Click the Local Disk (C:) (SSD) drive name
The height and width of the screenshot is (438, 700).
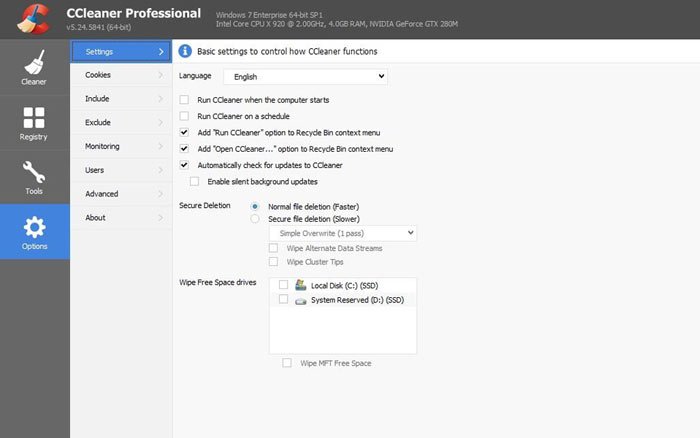point(345,286)
